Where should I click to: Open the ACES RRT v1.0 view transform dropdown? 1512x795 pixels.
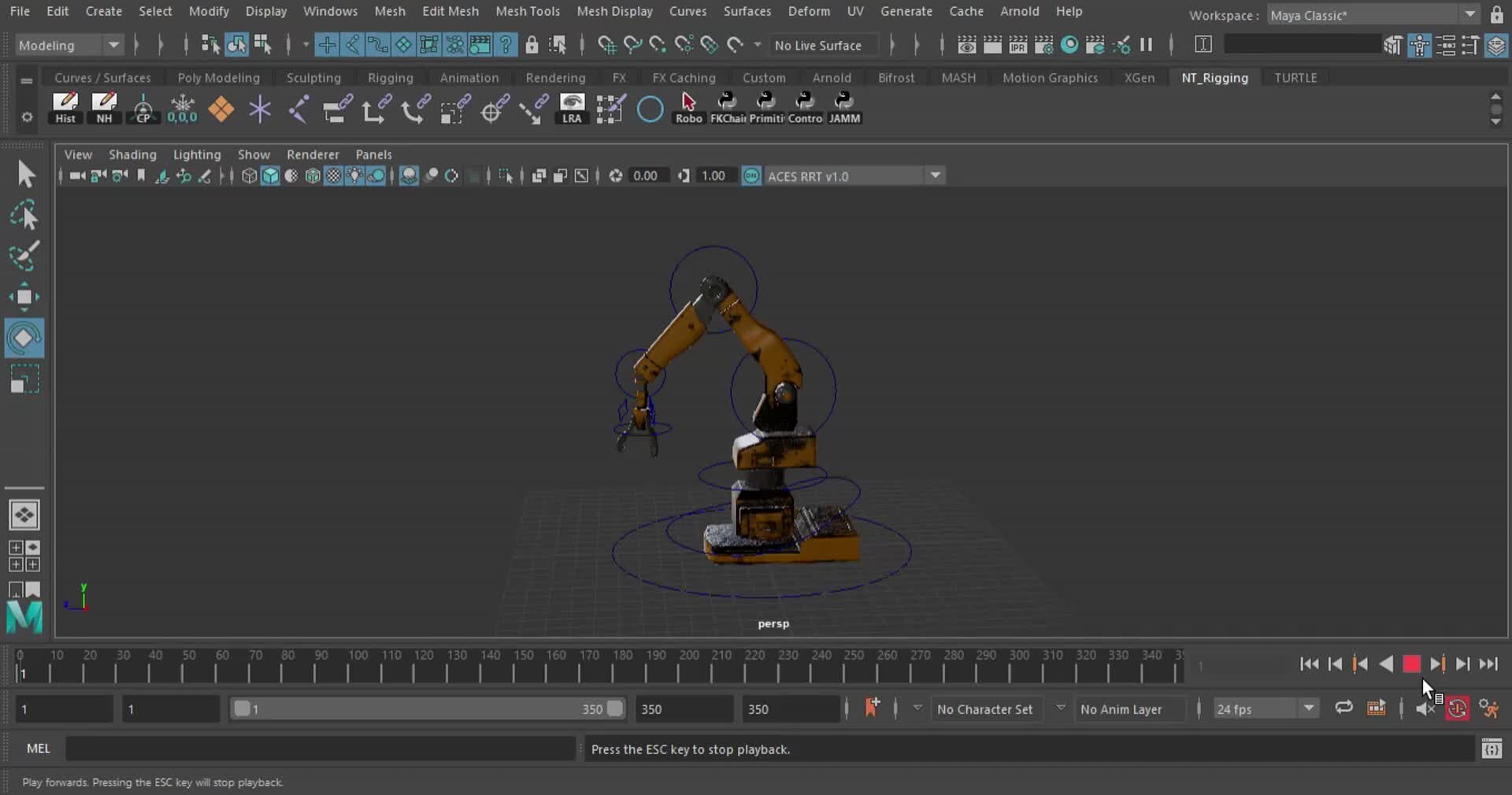click(x=934, y=176)
